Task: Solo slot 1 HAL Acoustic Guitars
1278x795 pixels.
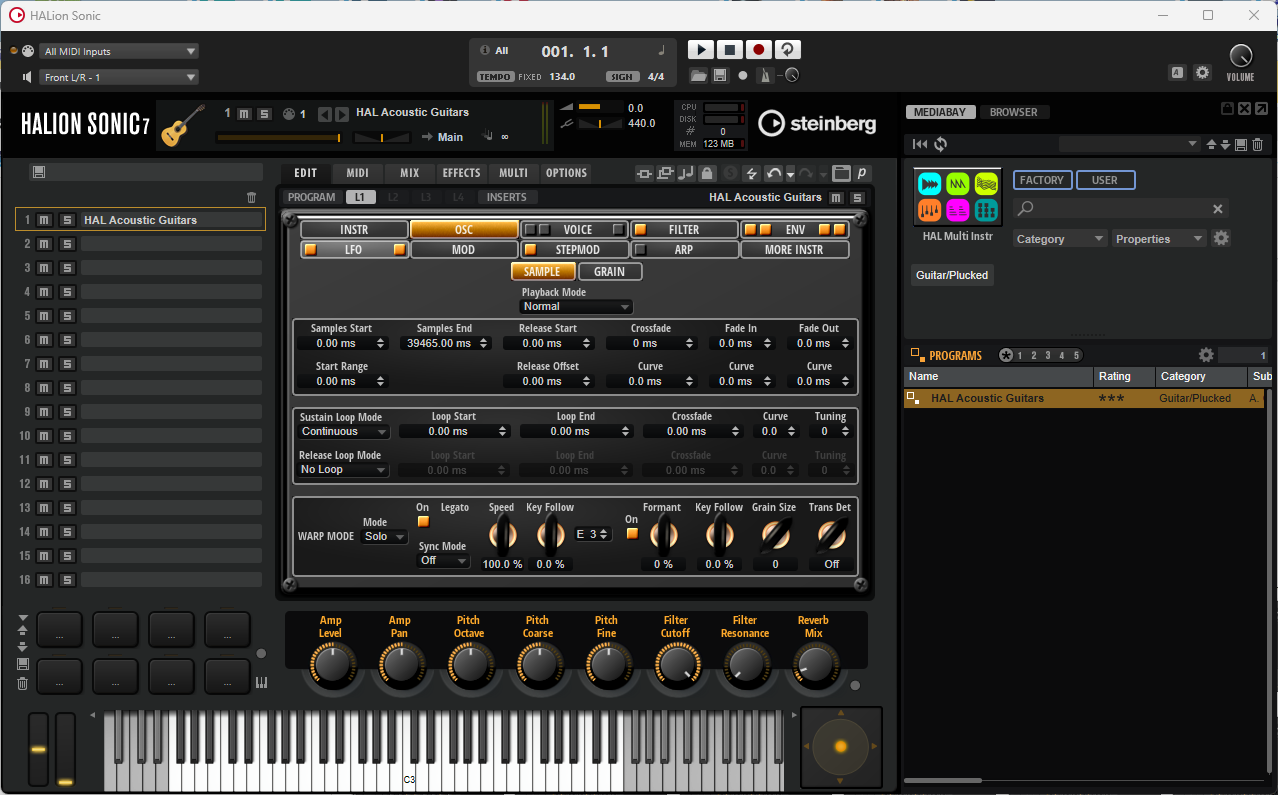Action: pyautogui.click(x=67, y=220)
